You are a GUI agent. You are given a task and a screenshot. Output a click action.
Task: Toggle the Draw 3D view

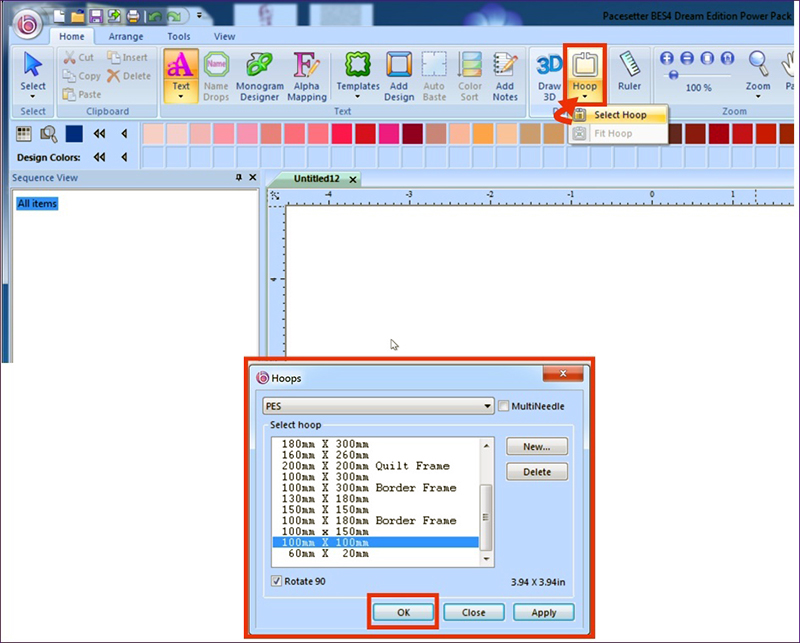tap(549, 76)
